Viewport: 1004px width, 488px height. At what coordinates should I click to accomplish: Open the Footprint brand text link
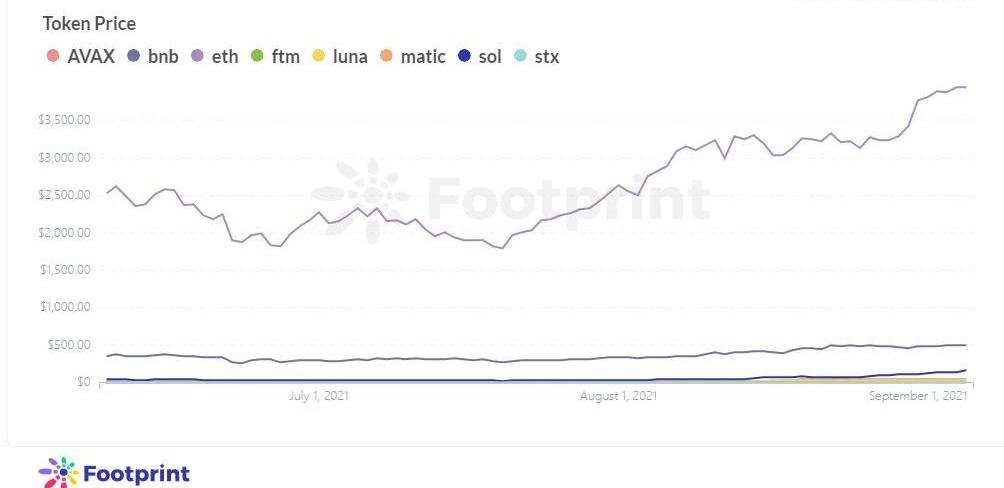click(x=136, y=473)
